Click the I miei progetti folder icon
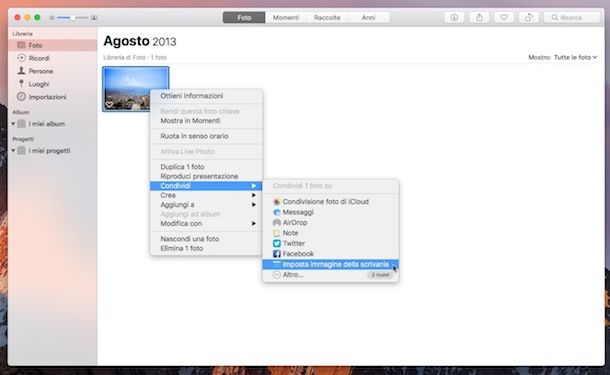 (22, 151)
